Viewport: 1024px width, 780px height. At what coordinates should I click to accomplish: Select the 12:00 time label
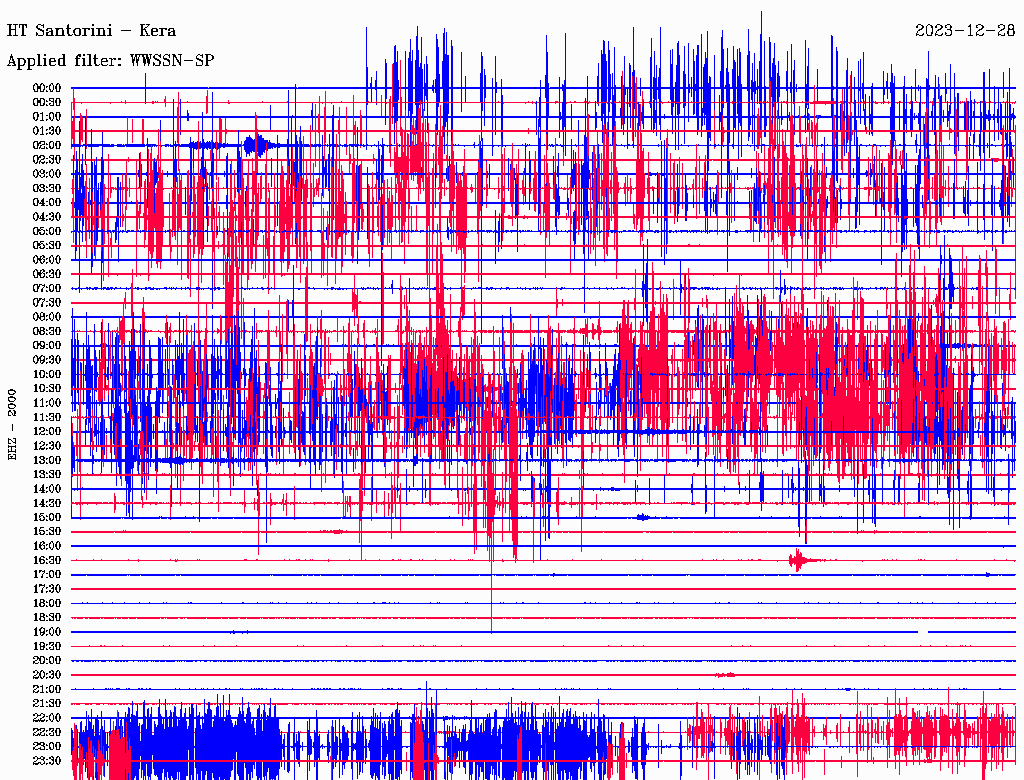47,432
